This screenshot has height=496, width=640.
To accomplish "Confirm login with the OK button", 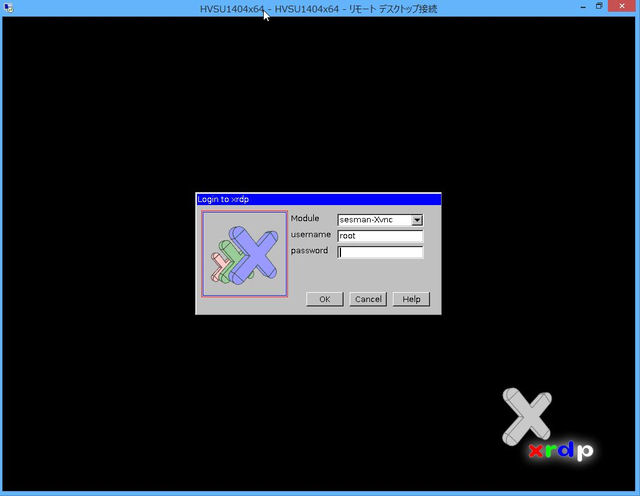I will pos(324,299).
